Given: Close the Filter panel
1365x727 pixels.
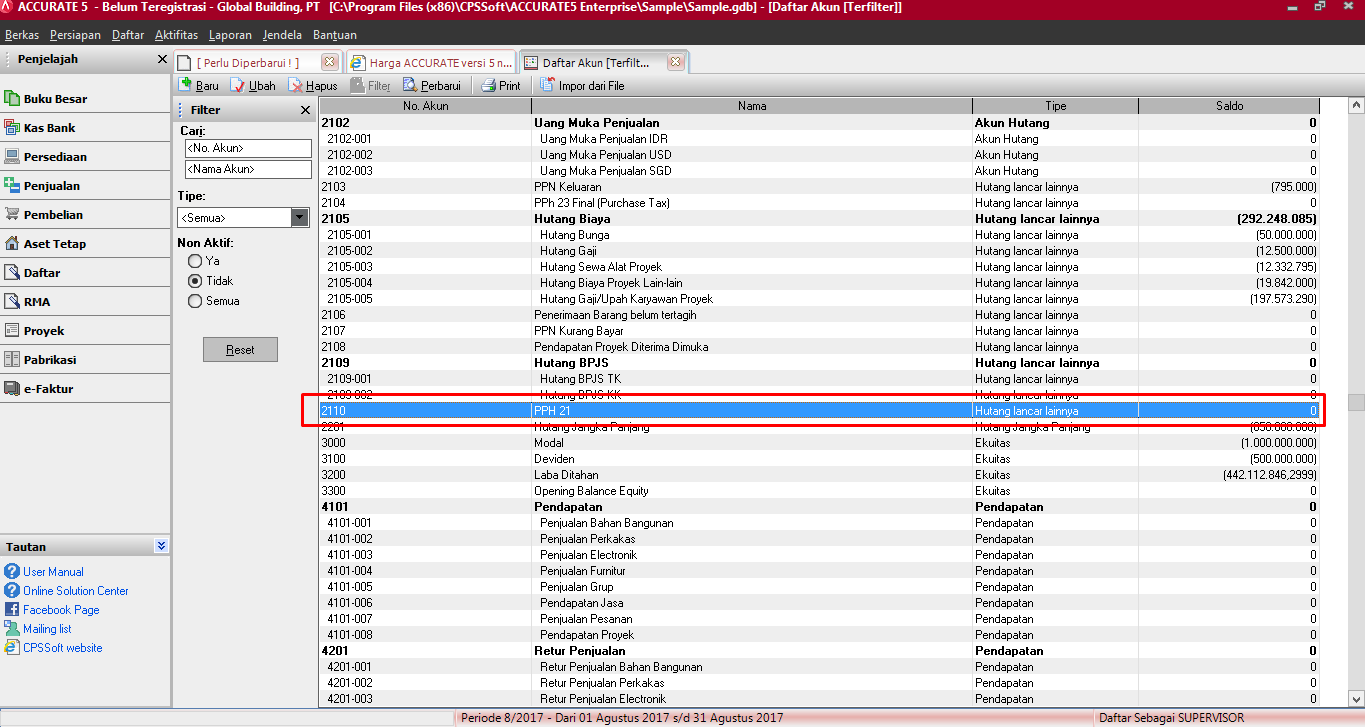Looking at the screenshot, I should click(x=305, y=110).
